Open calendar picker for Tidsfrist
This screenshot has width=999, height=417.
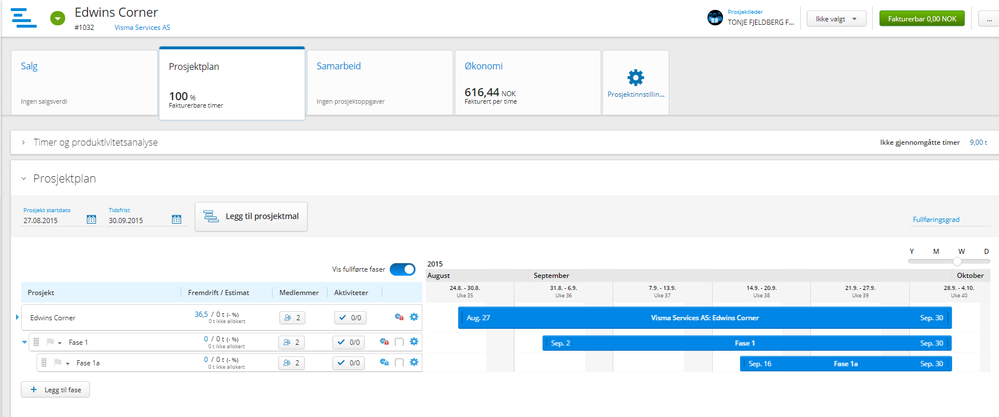coord(176,220)
